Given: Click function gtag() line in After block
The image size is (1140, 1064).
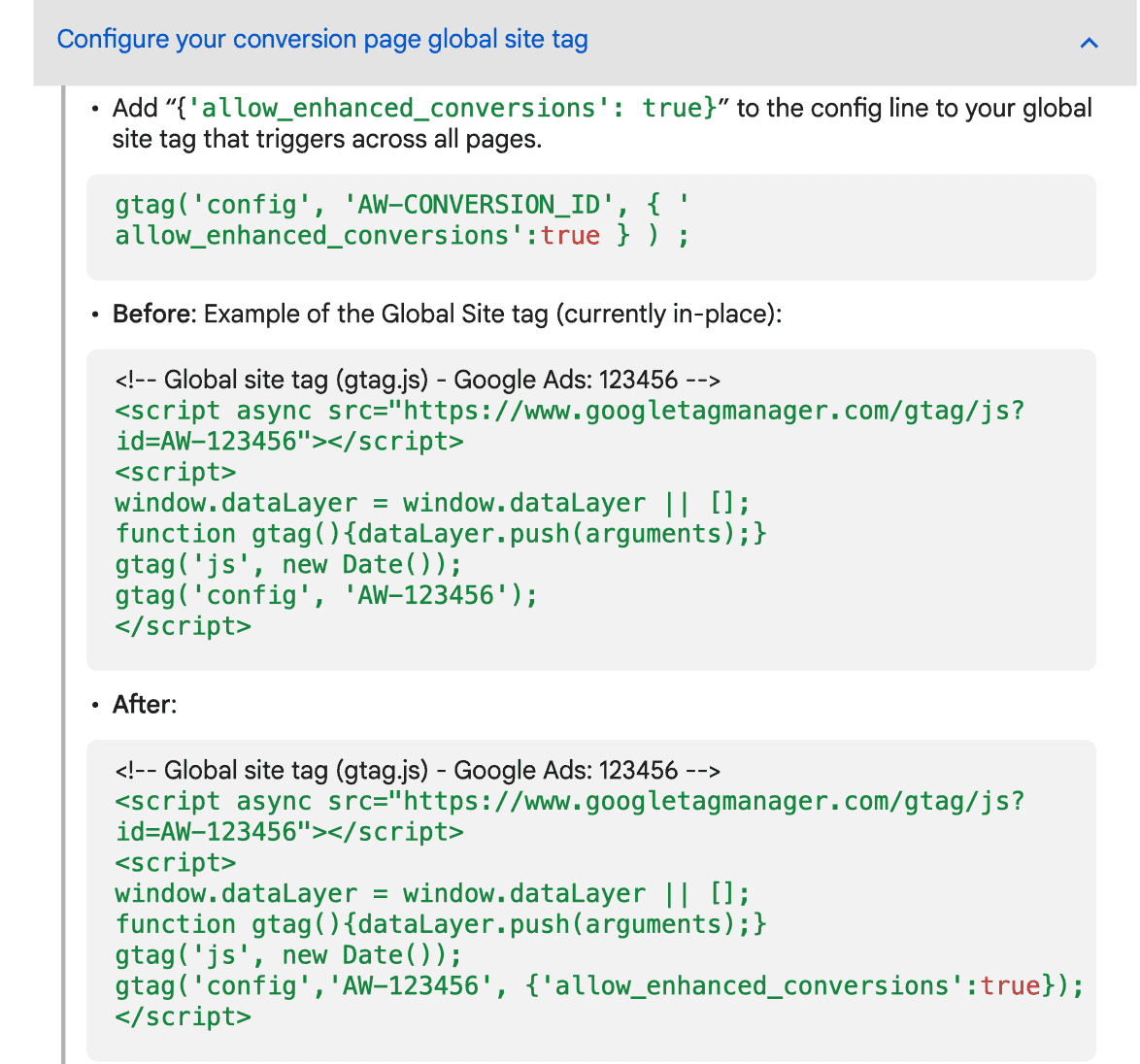Looking at the screenshot, I should tap(441, 924).
